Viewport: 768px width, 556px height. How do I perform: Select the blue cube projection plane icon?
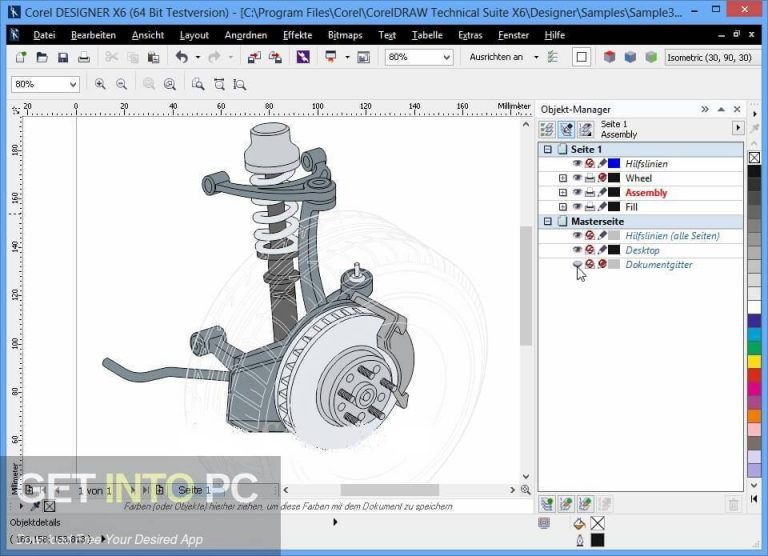[630, 57]
